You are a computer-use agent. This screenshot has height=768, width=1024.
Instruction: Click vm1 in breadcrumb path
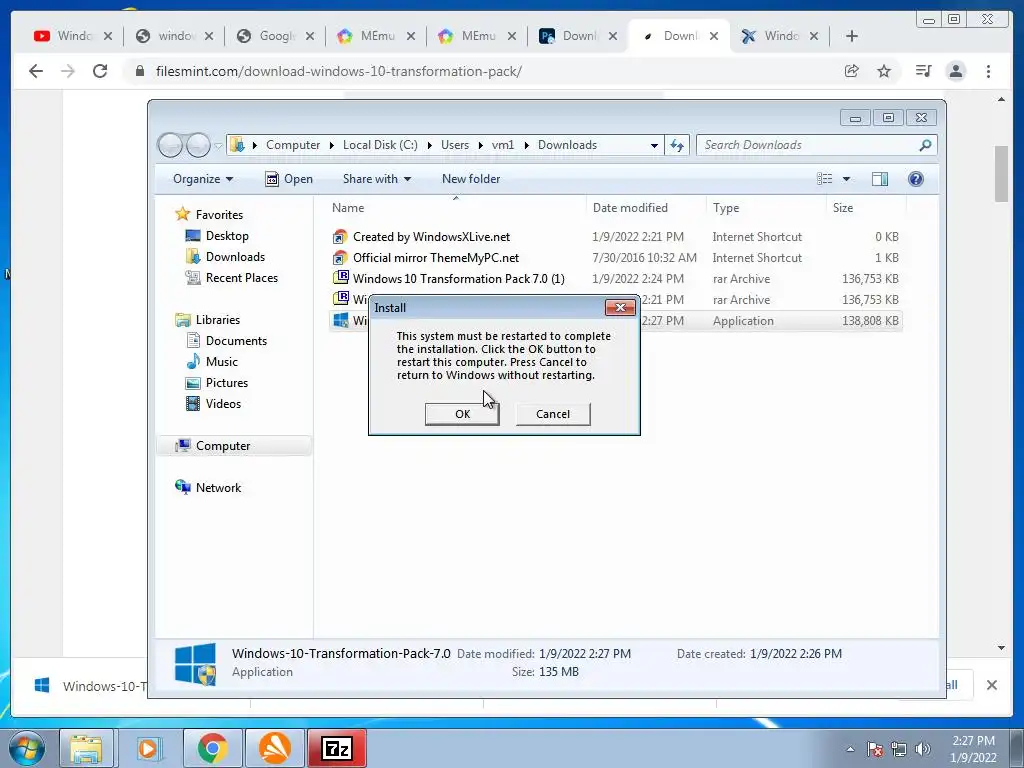(503, 145)
